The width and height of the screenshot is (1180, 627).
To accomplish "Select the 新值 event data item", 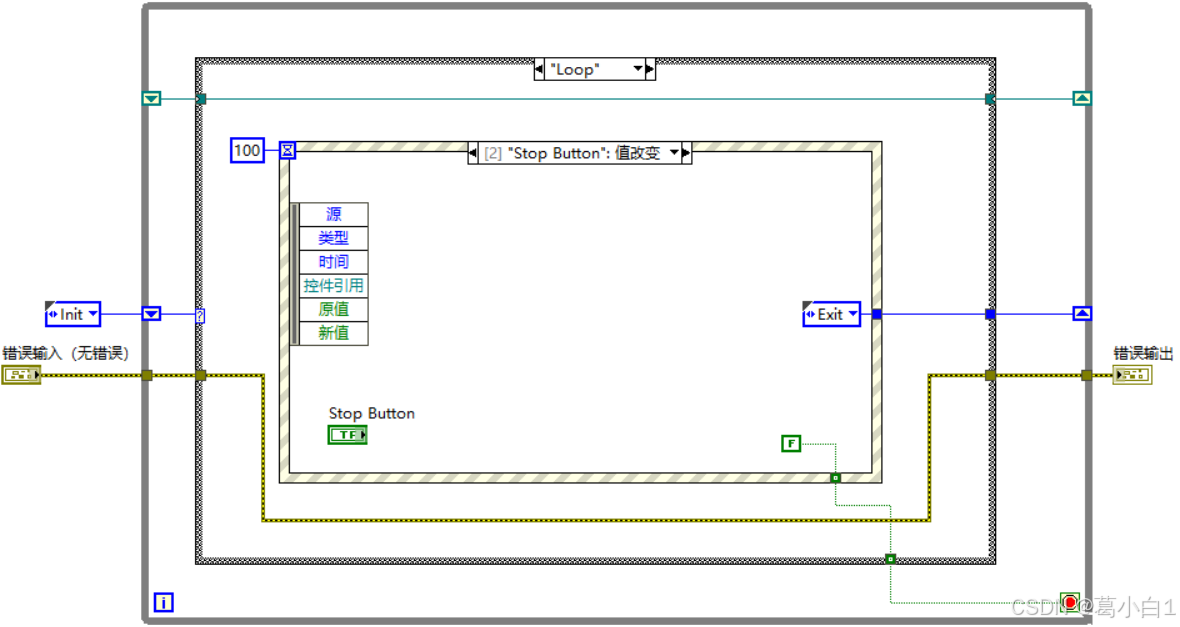I will click(x=333, y=333).
